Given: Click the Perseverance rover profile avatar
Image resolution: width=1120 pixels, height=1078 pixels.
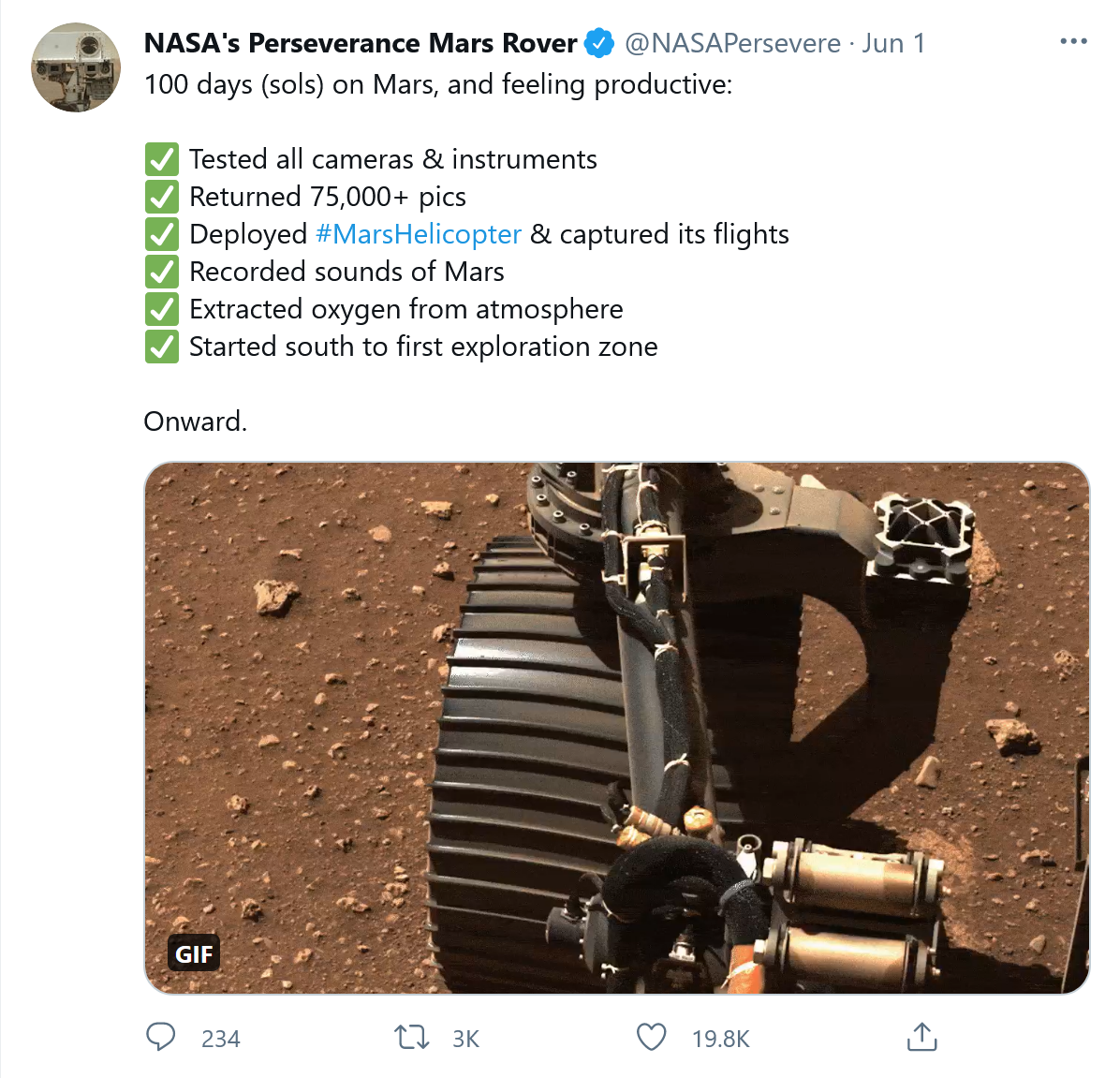Looking at the screenshot, I should [x=76, y=67].
